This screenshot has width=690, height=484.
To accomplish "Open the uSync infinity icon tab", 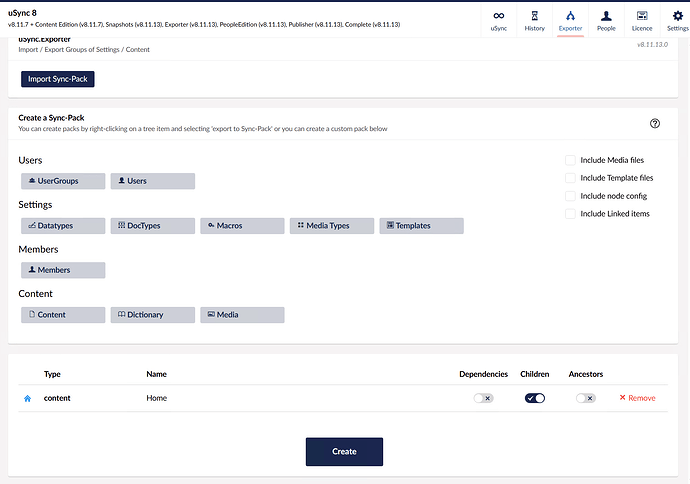I will (x=498, y=20).
